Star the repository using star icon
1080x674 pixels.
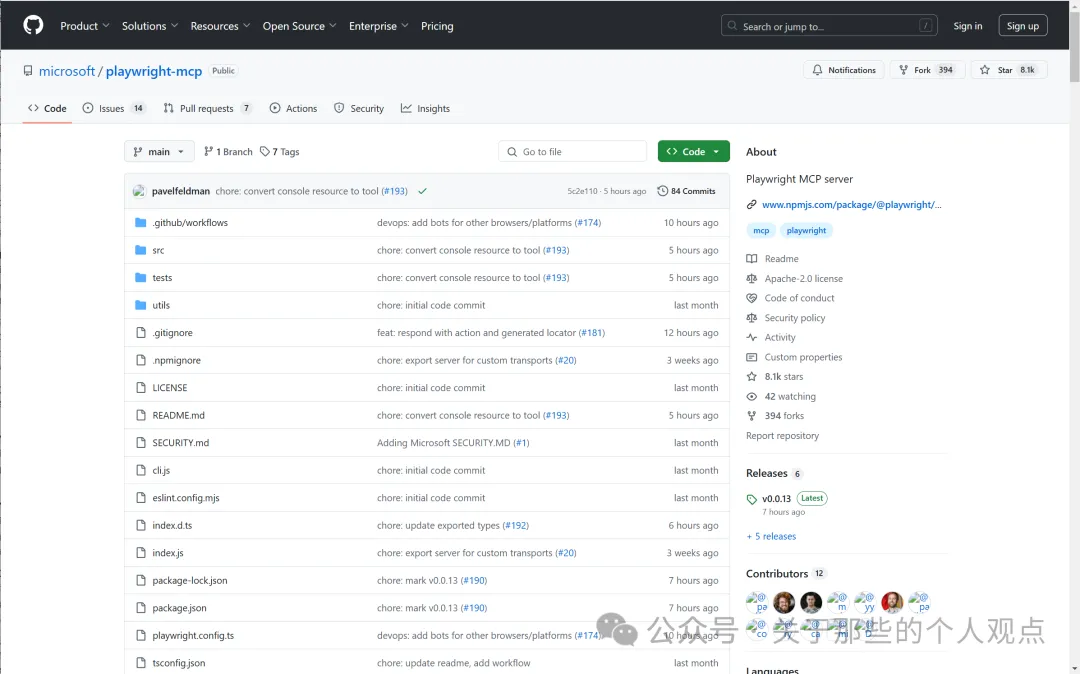[x=985, y=70]
